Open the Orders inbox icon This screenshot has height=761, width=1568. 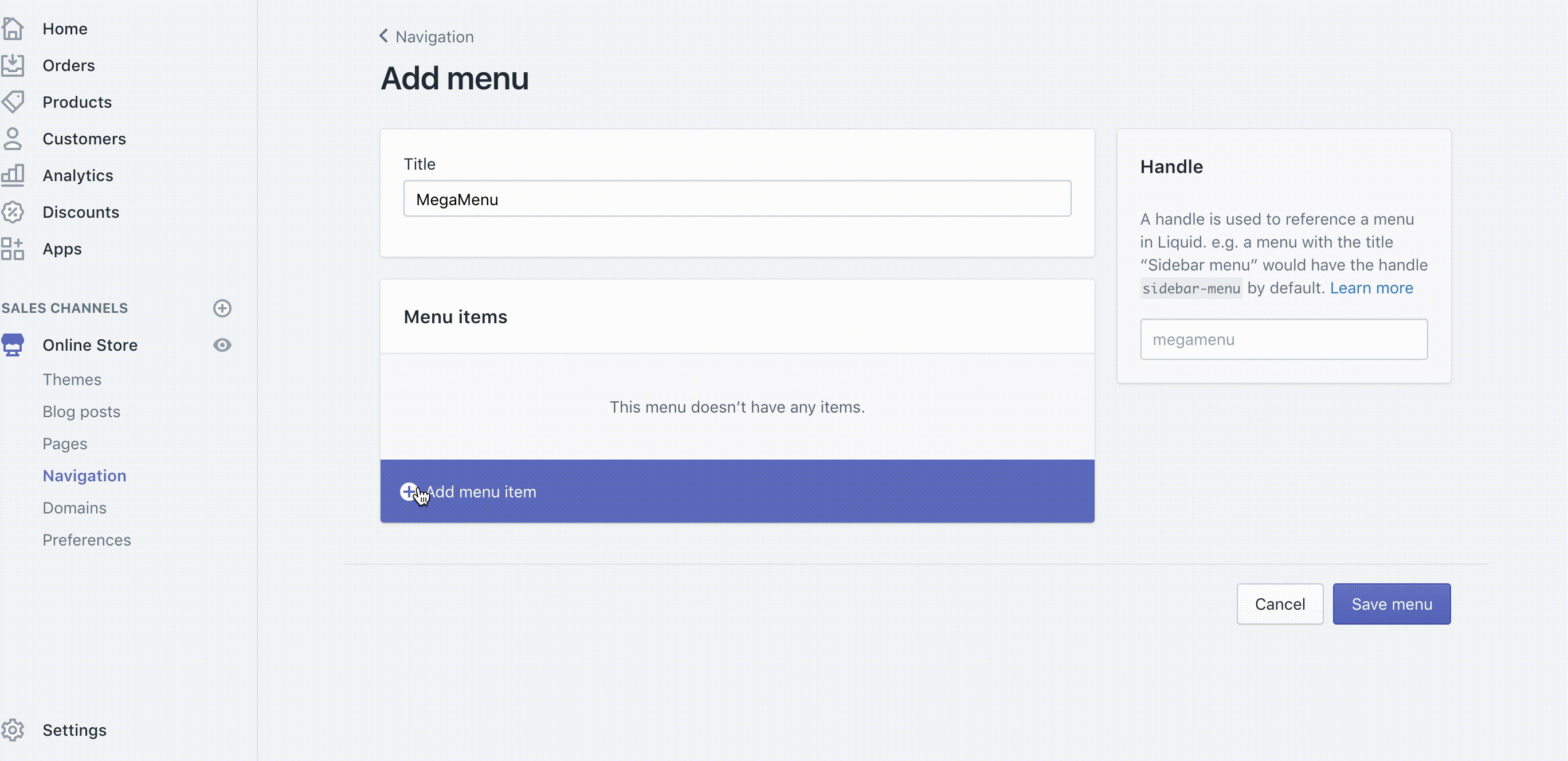pos(12,65)
